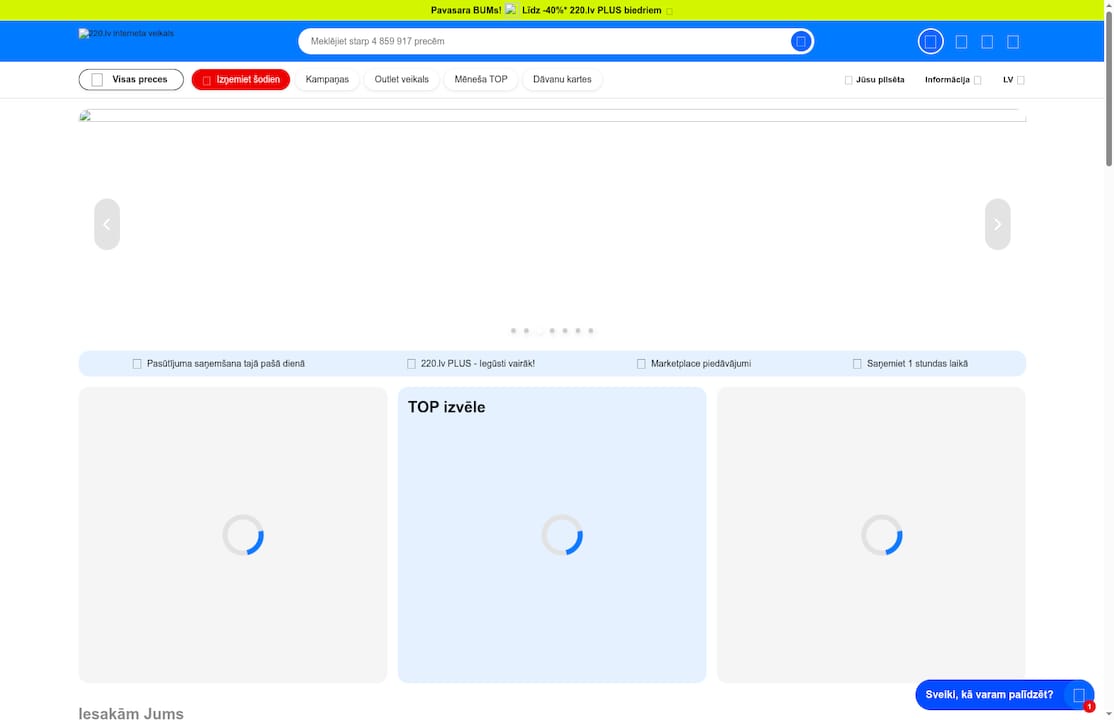Show previous banner with left arrow
The width and height of the screenshot is (1114, 720).
tap(107, 224)
